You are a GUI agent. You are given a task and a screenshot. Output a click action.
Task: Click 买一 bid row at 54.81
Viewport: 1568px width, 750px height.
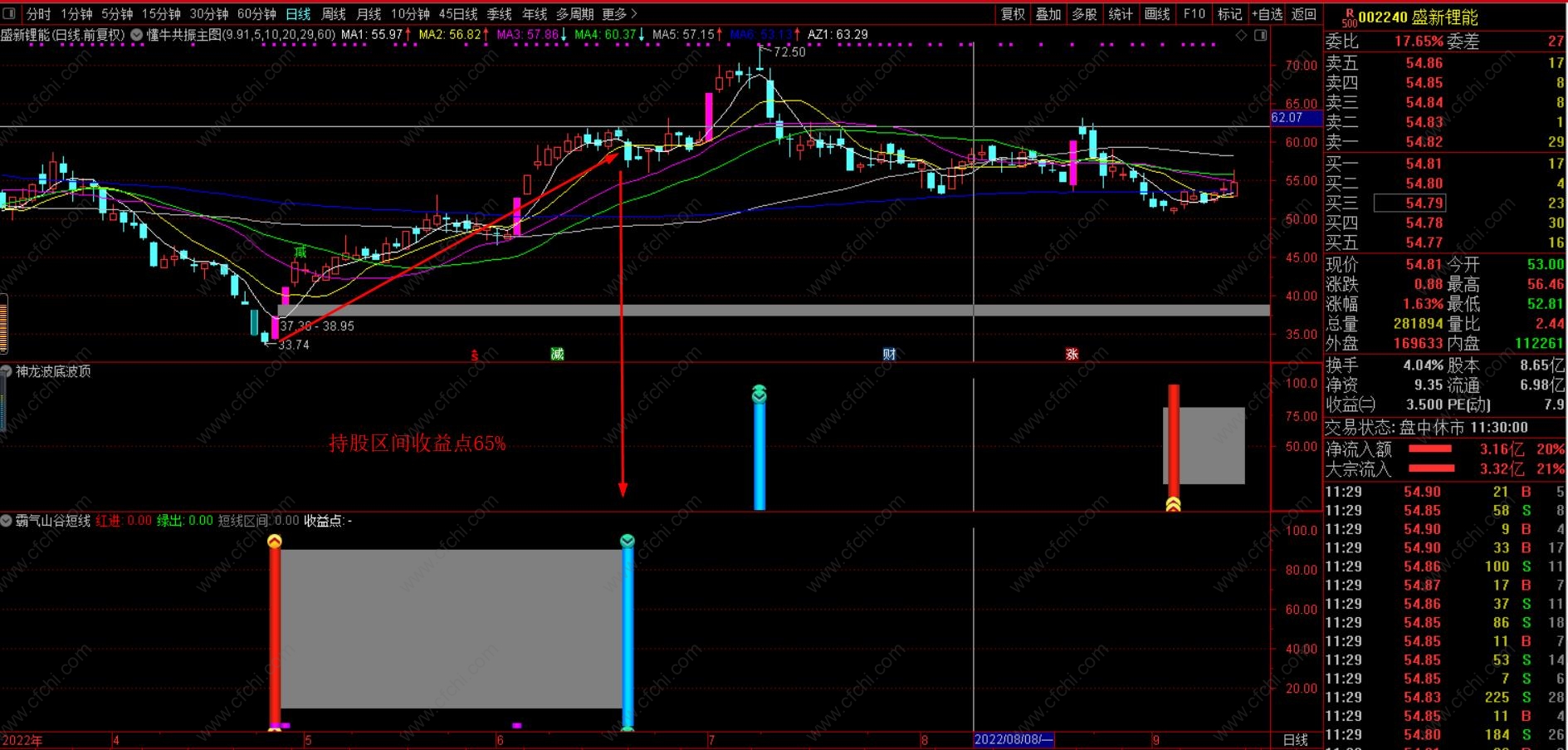click(1445, 164)
